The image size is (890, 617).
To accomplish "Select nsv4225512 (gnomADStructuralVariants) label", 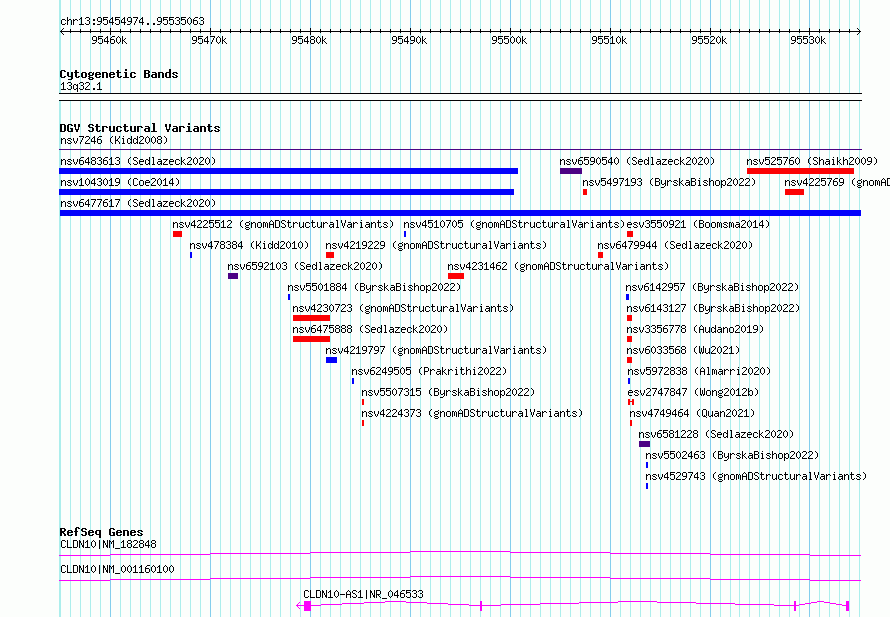I will 283,224.
